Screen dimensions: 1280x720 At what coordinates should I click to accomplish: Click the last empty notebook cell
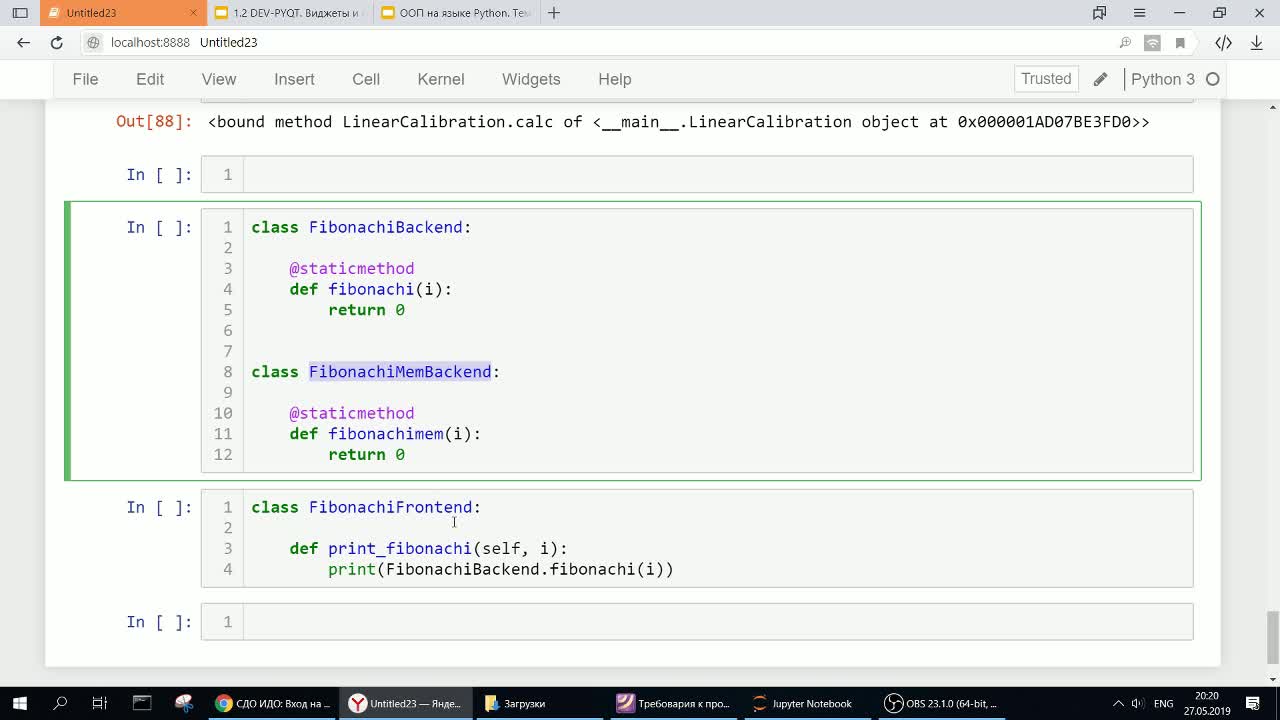coord(718,622)
